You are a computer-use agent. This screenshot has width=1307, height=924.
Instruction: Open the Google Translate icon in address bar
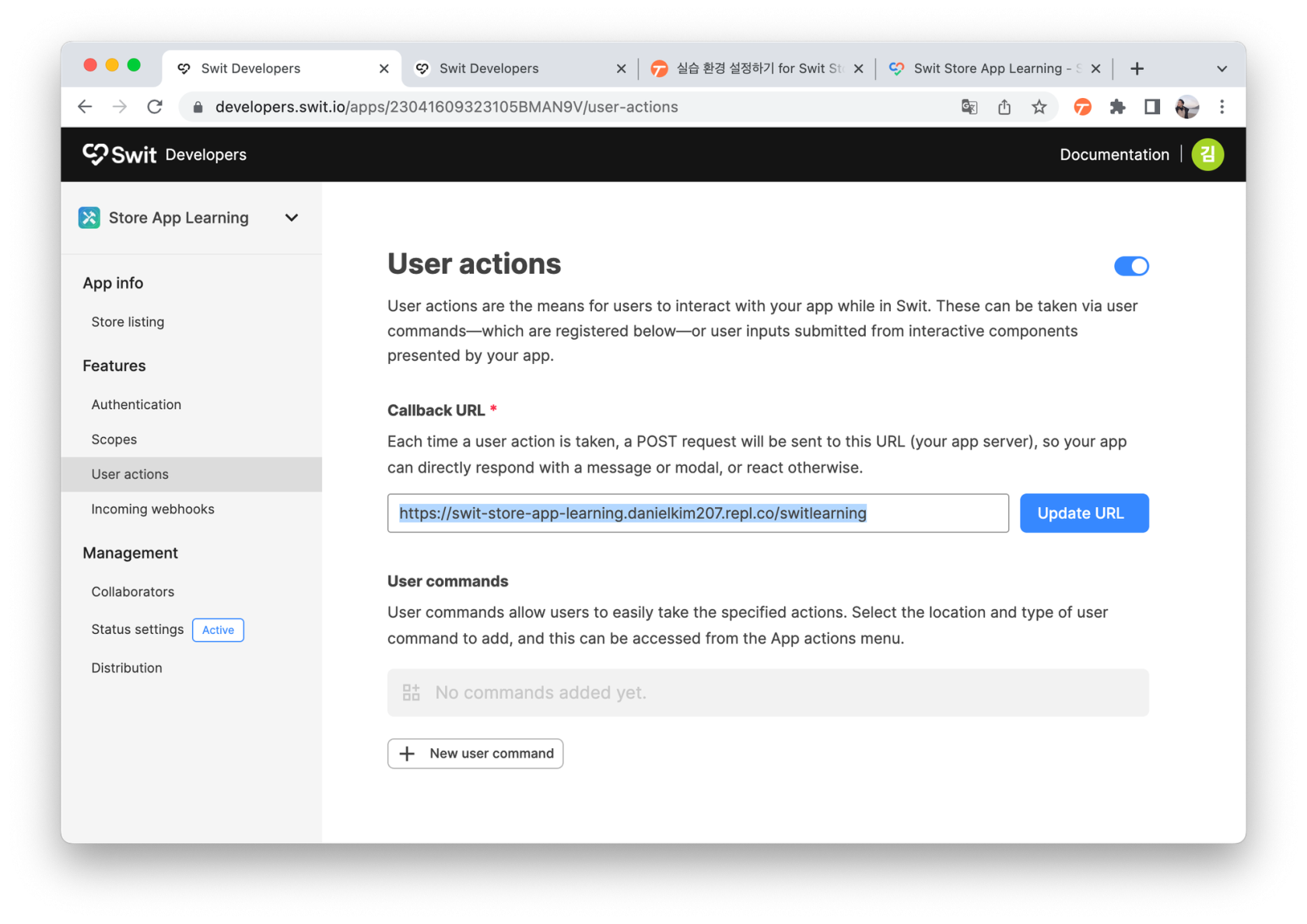tap(969, 107)
